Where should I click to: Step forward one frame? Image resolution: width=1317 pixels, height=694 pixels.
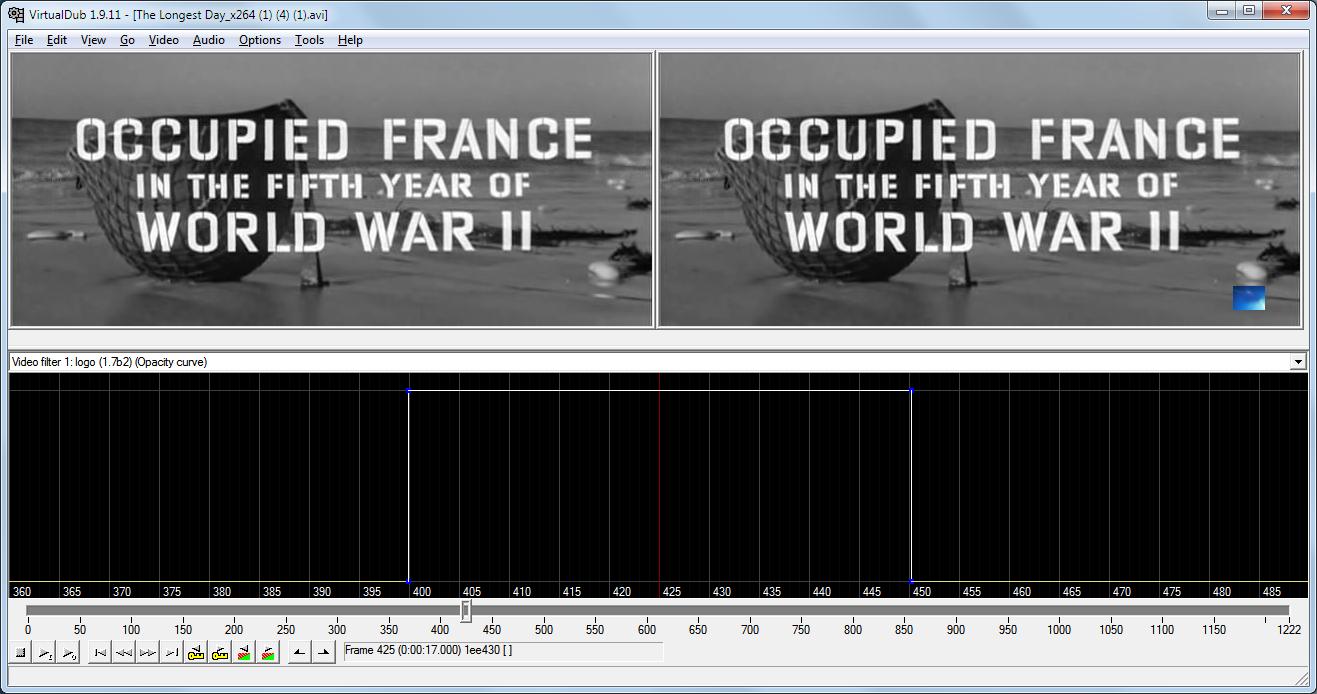coord(147,653)
